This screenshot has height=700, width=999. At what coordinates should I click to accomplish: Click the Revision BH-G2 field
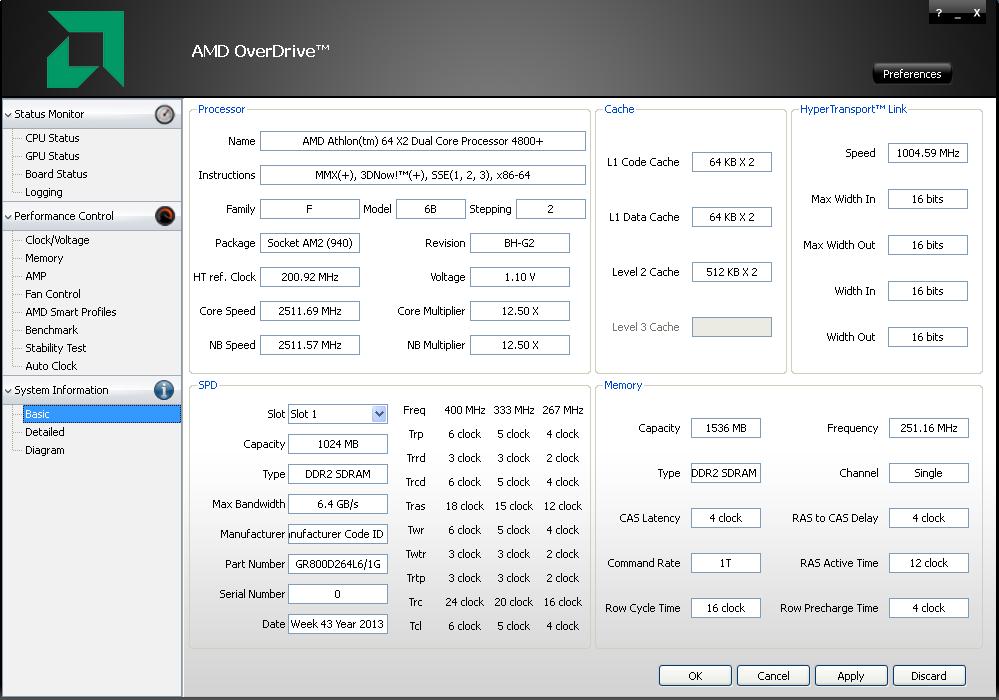click(520, 243)
